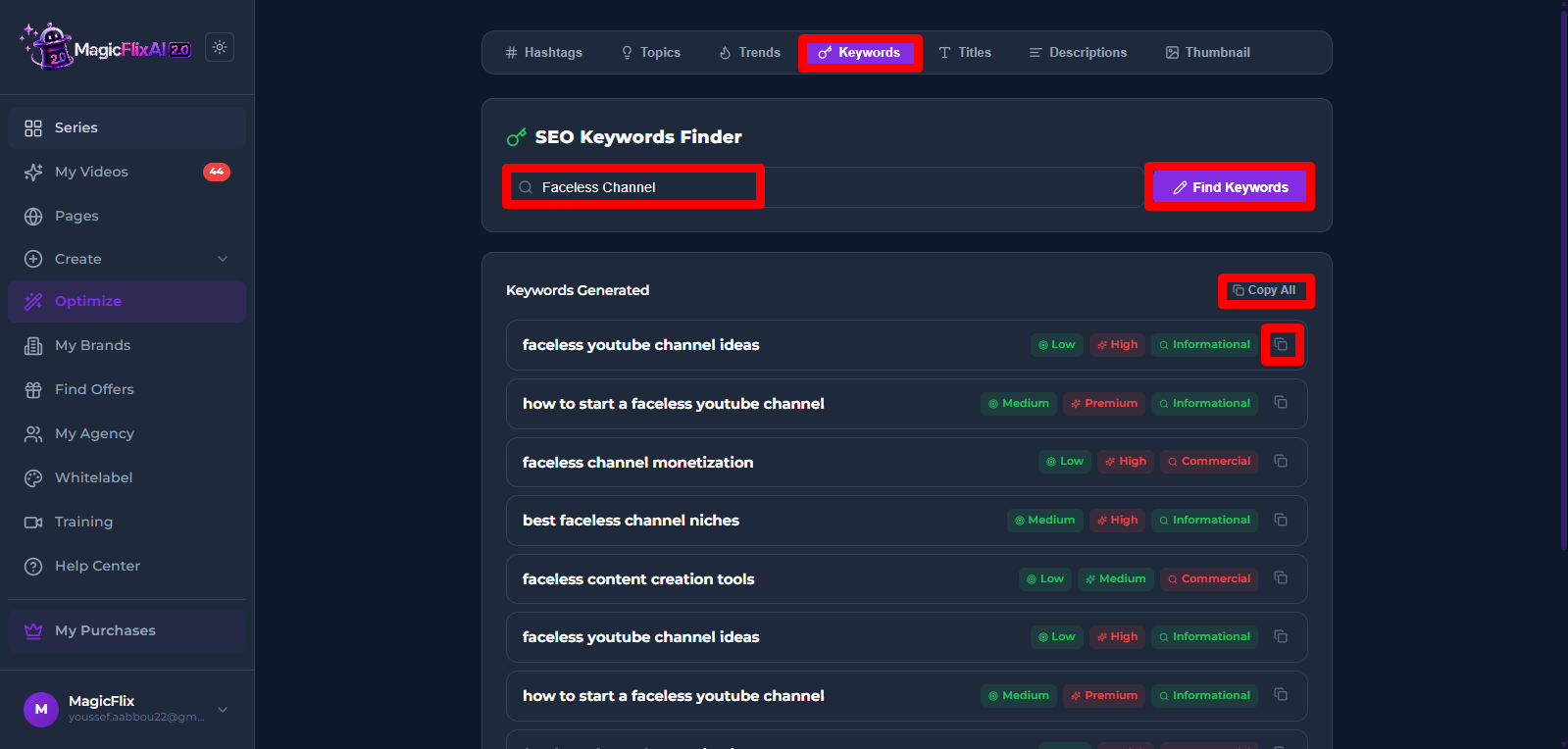
Task: Switch to the Descriptions tab
Action: pos(1079,52)
